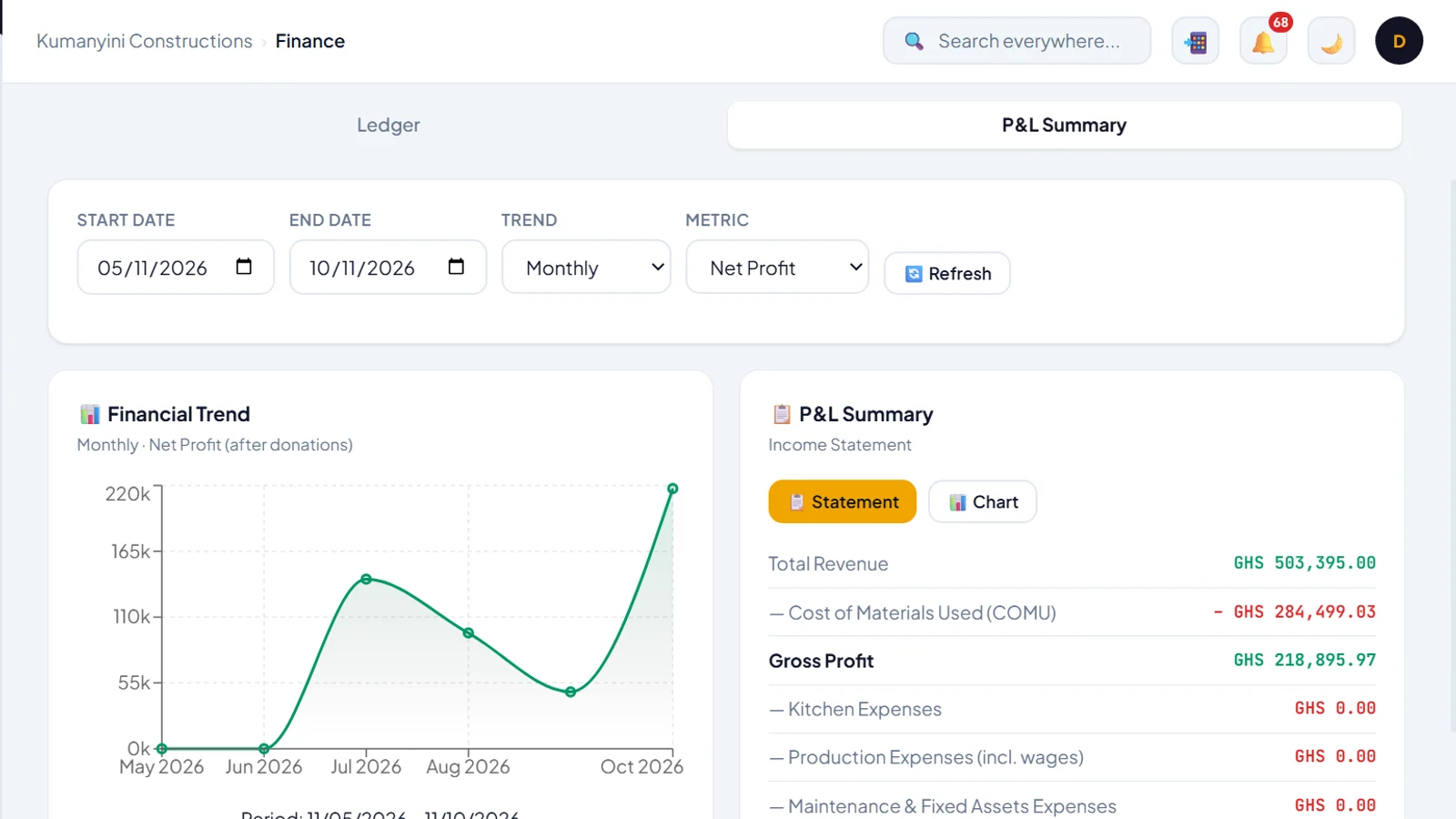1456x819 pixels.
Task: Switch the P&L view to Chart
Action: coord(983,501)
